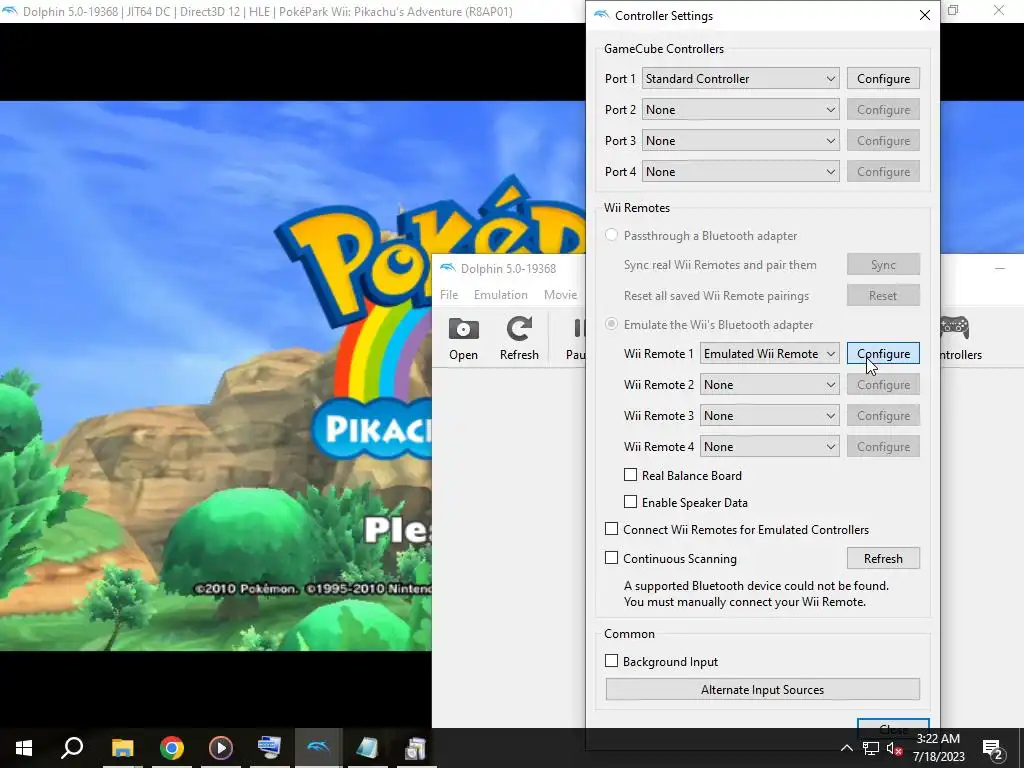
Task: Enable Real Balance Board checkbox
Action: pos(630,475)
